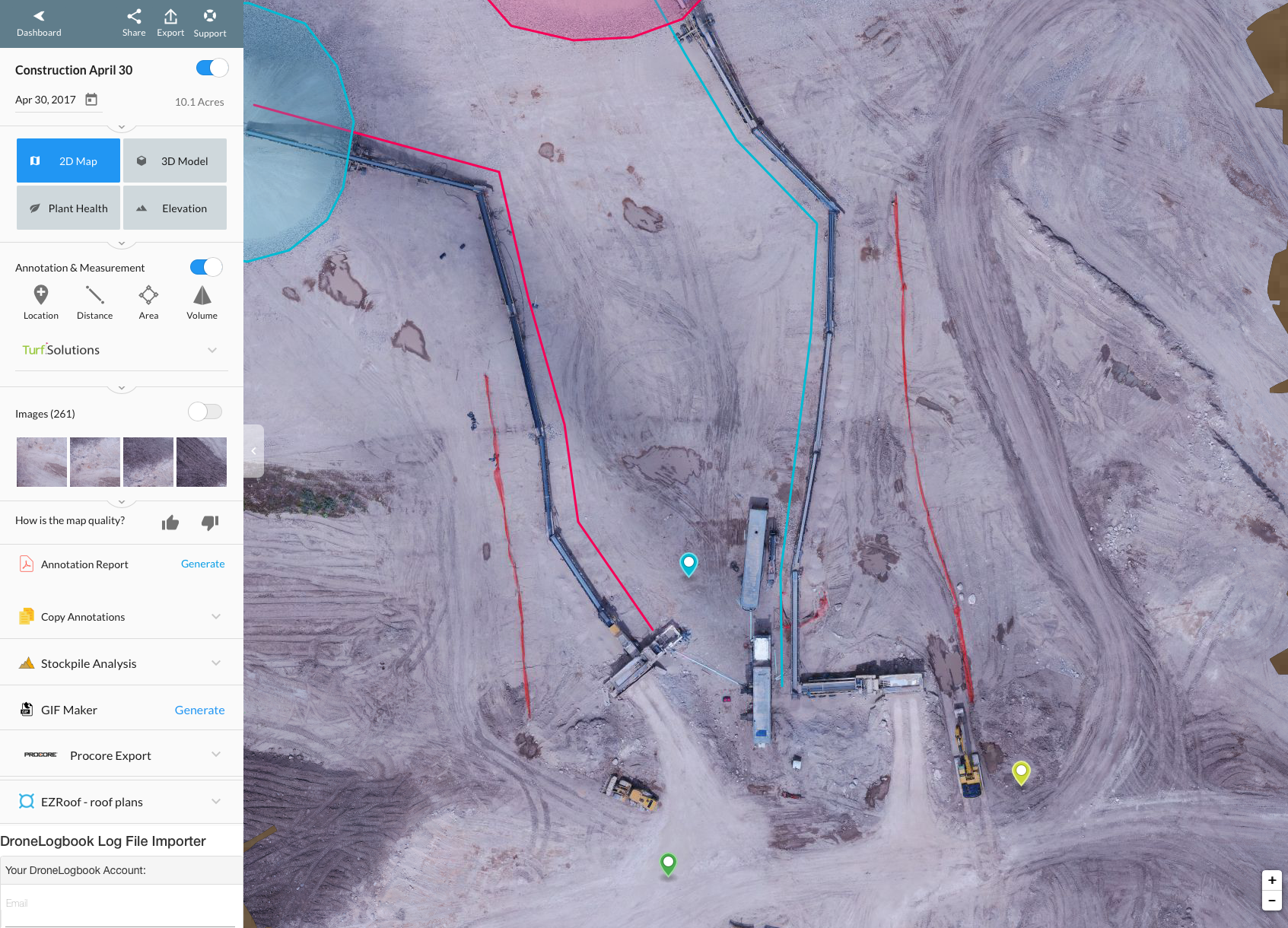1288x928 pixels.
Task: Collapse the images section chevron above map quality
Action: [x=122, y=502]
